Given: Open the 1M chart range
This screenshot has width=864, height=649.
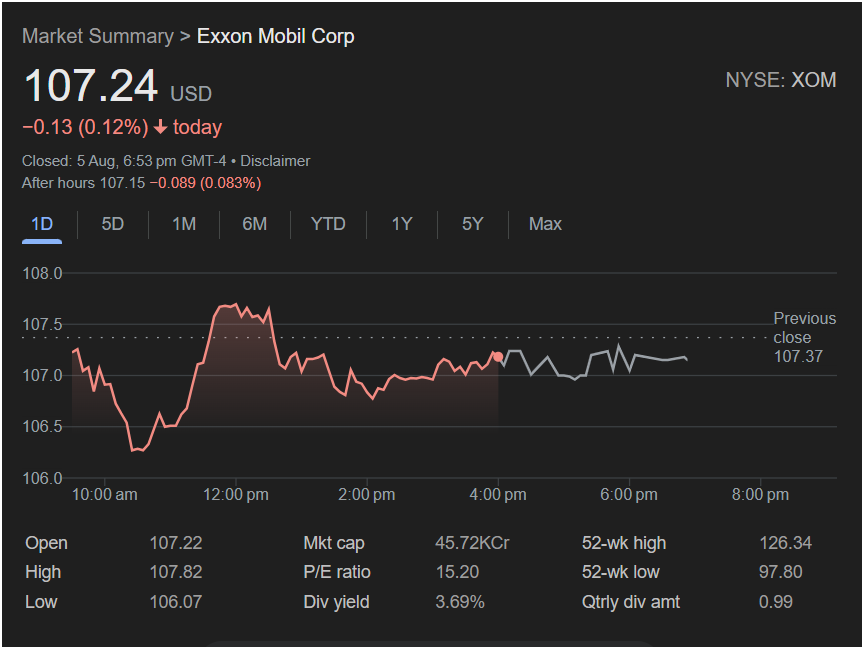Looking at the screenshot, I should tap(183, 224).
